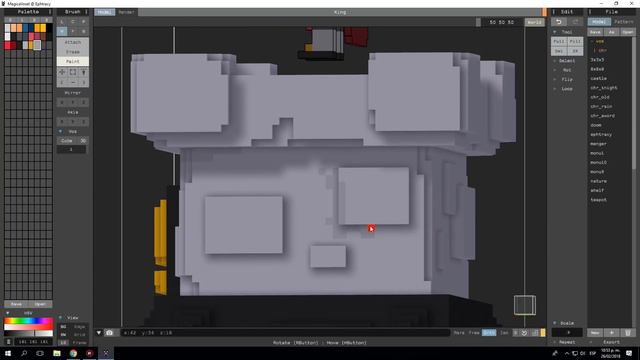Click the trash icon below file list
The width and height of the screenshot is (640, 360).
point(628,333)
